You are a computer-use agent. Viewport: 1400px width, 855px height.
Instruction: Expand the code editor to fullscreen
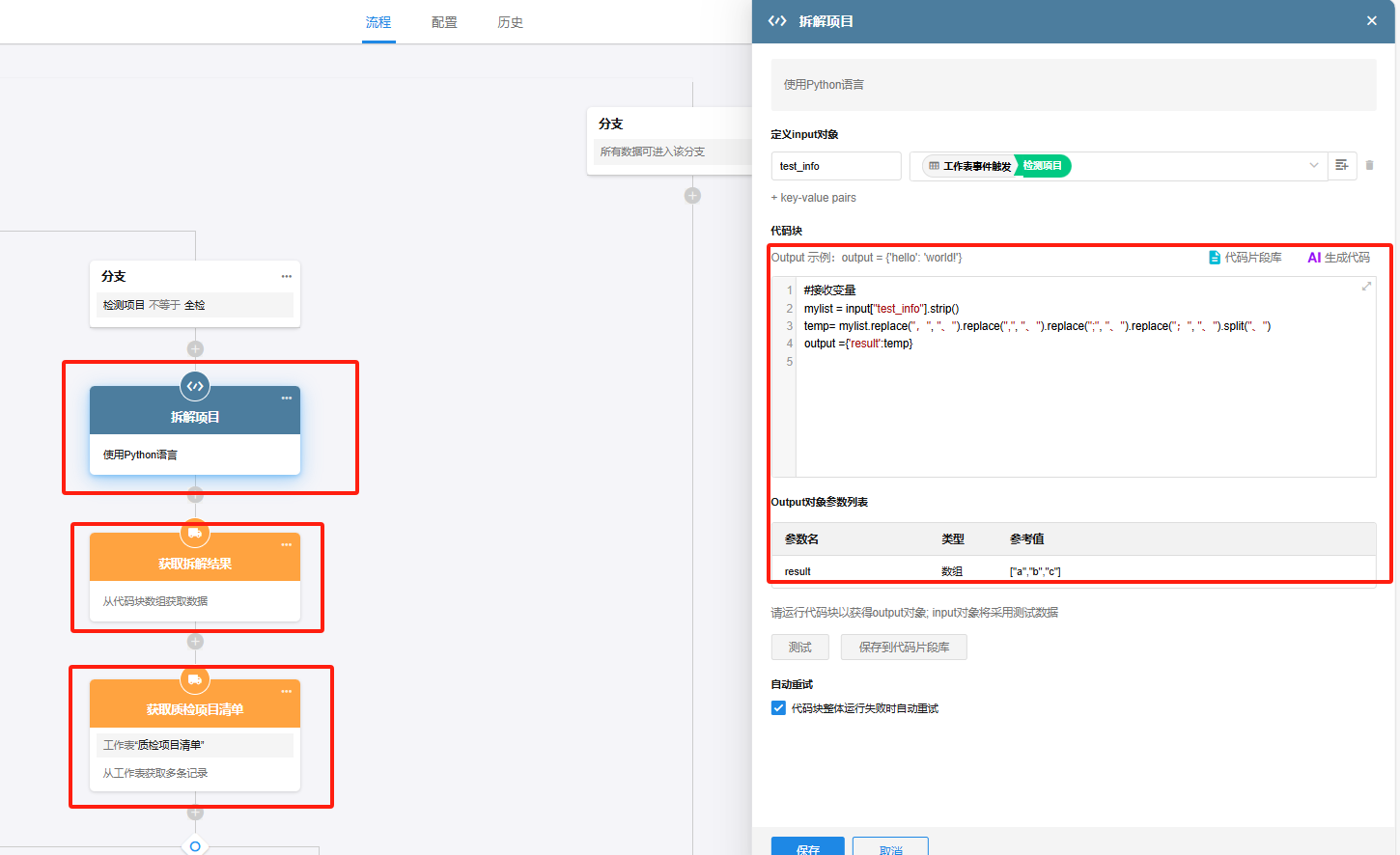[x=1366, y=287]
